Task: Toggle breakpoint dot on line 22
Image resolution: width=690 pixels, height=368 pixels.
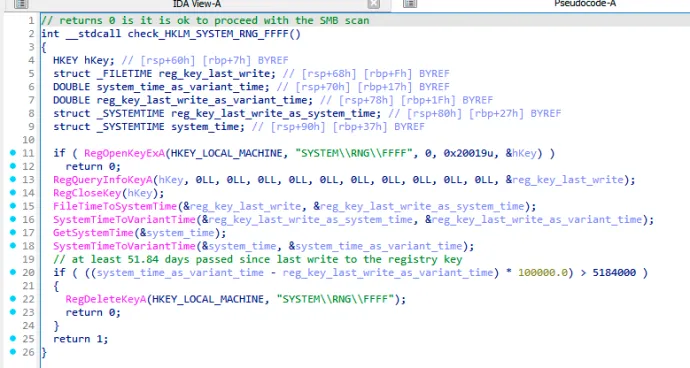Action: pyautogui.click(x=13, y=298)
